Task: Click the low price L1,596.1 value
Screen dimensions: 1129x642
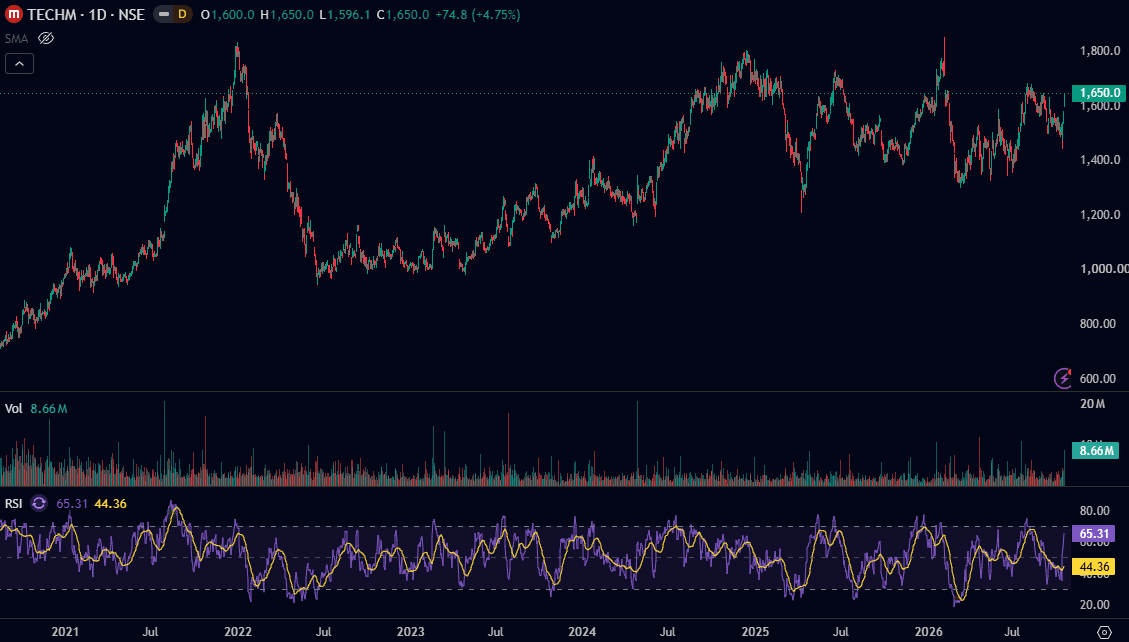Action: 345,14
